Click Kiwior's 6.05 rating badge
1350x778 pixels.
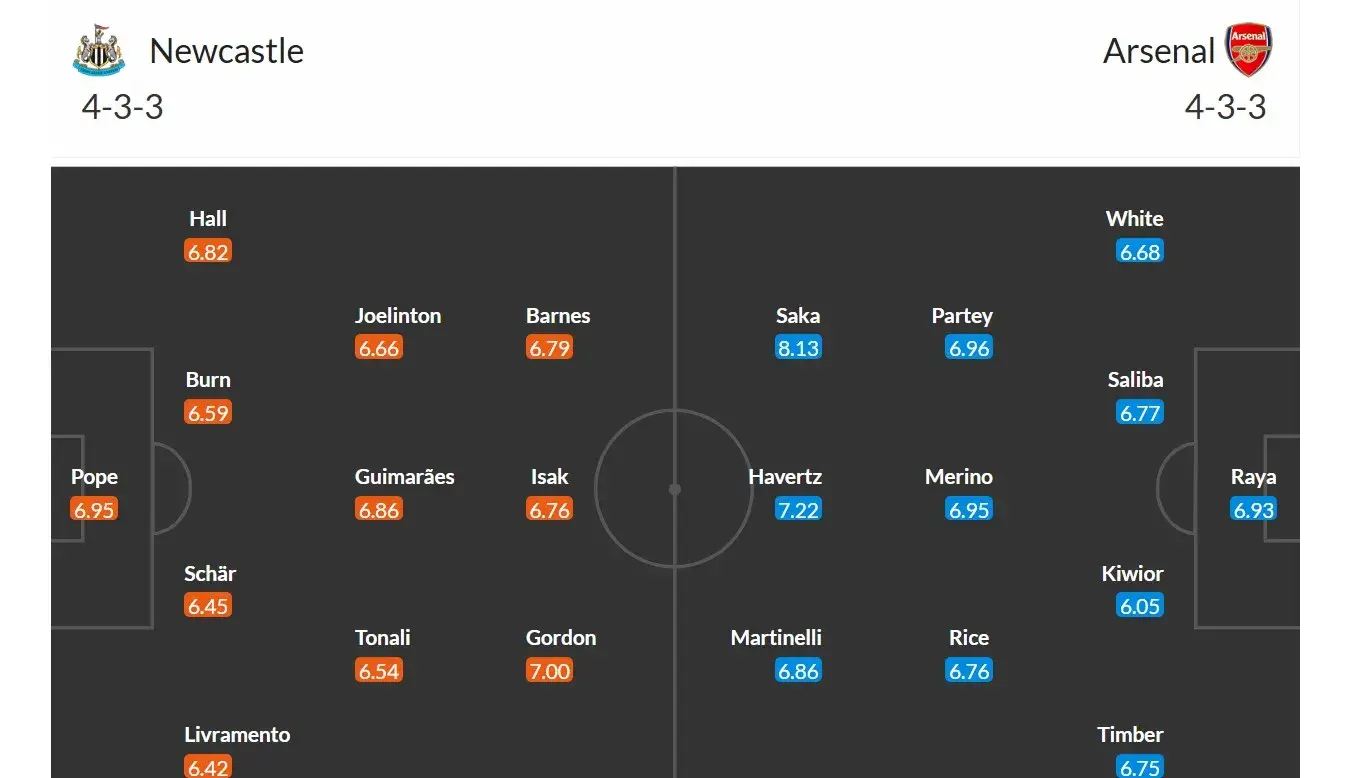1140,606
